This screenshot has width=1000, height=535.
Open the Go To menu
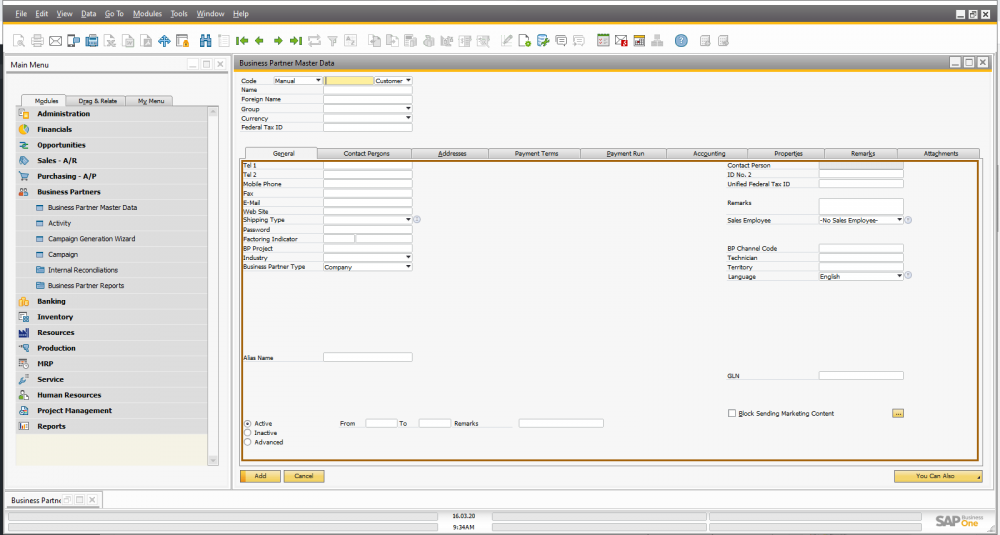tap(114, 13)
